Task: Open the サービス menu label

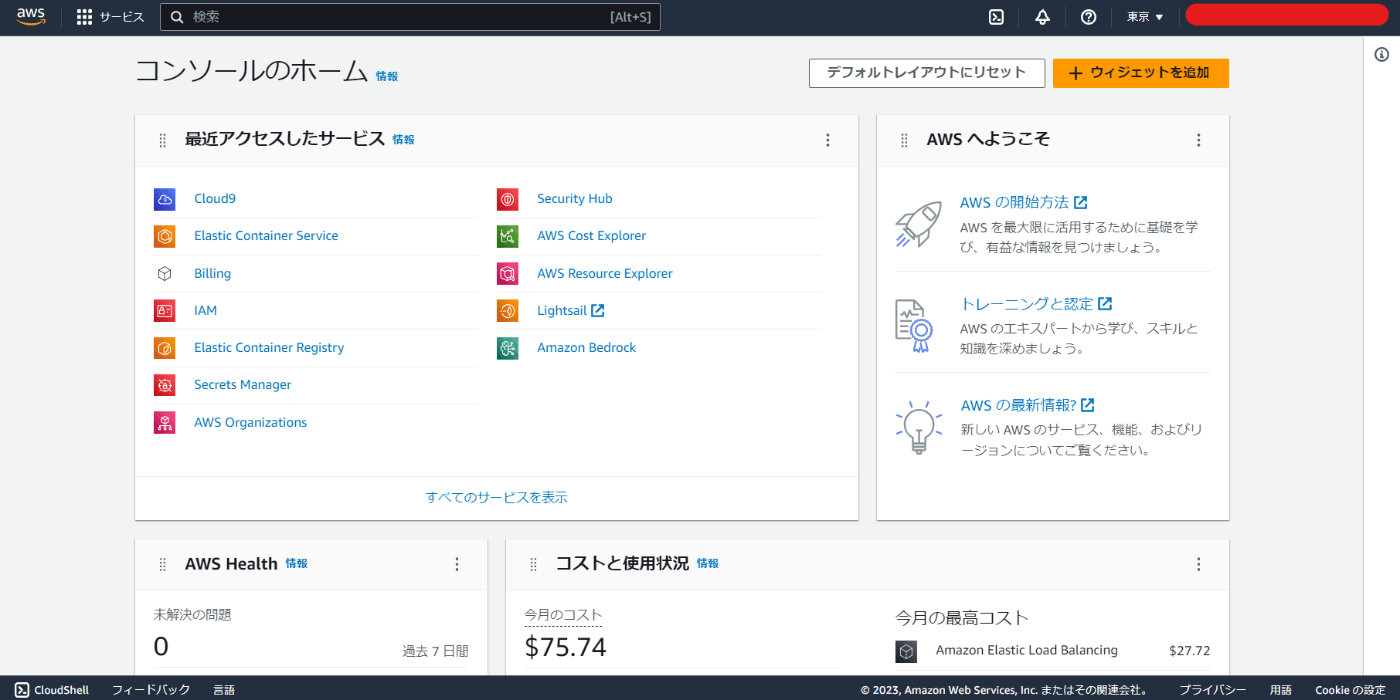Action: coord(121,17)
